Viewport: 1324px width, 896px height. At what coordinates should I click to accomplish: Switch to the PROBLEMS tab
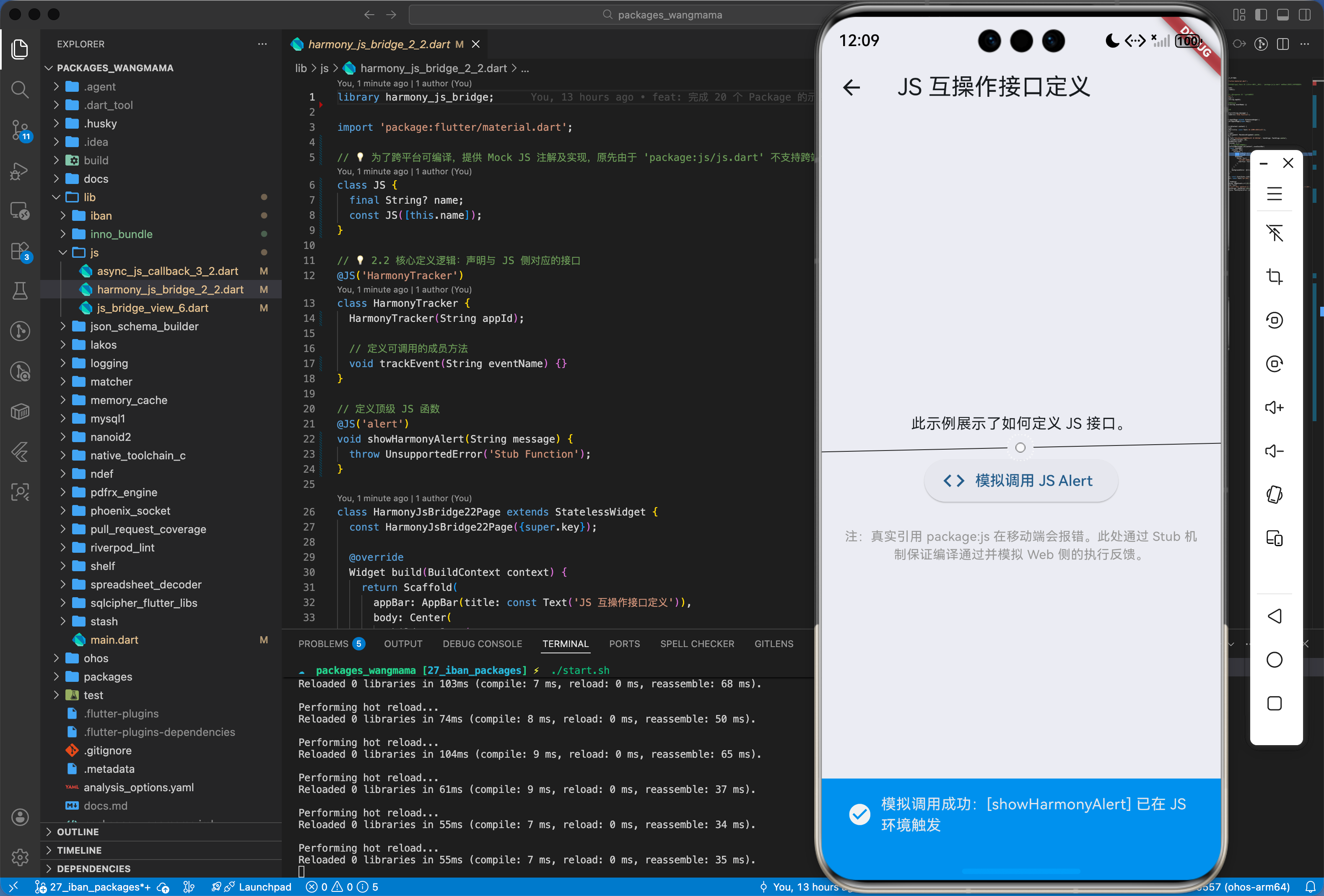tap(323, 644)
